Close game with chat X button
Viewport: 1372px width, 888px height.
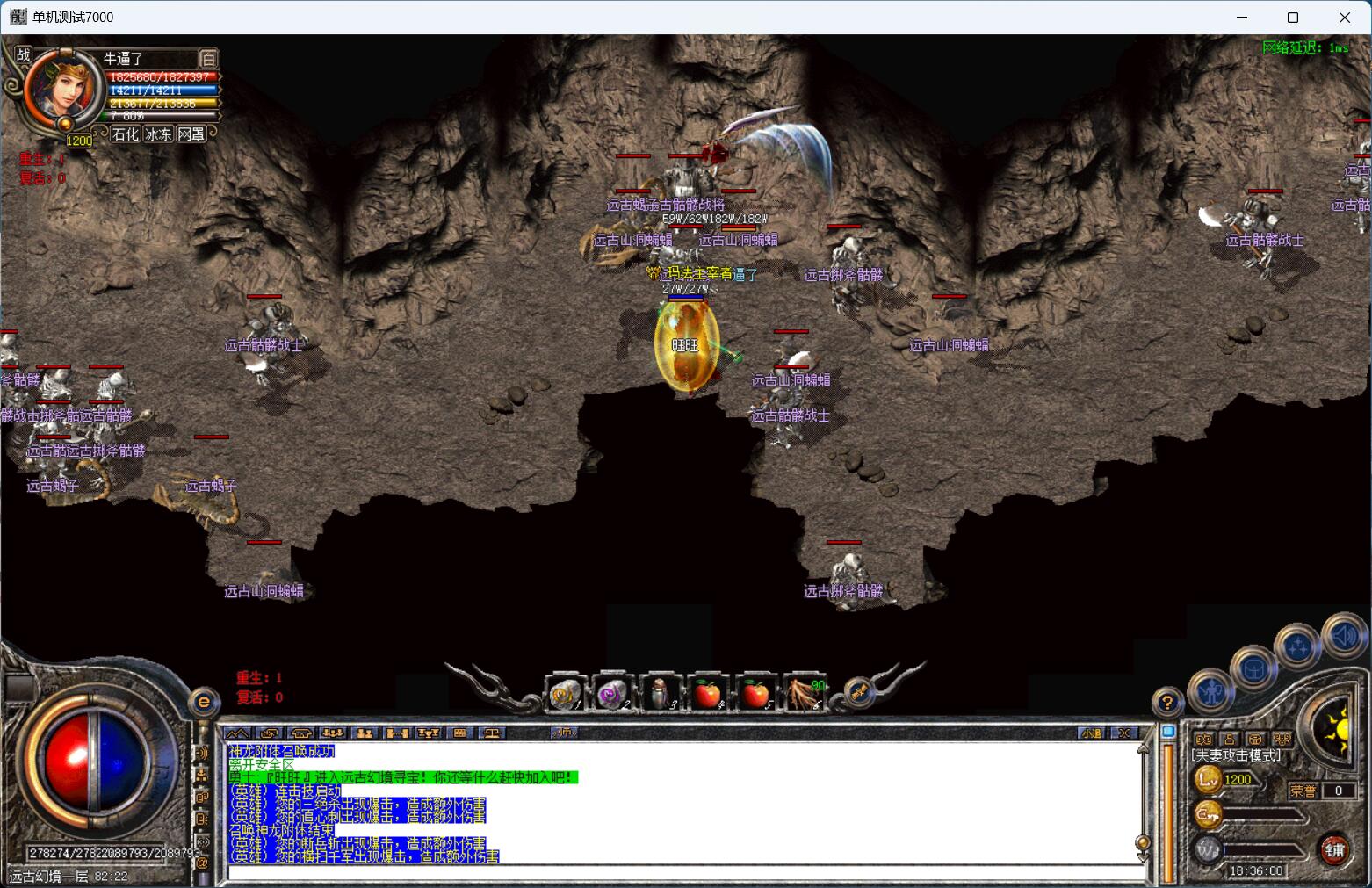tap(1123, 733)
